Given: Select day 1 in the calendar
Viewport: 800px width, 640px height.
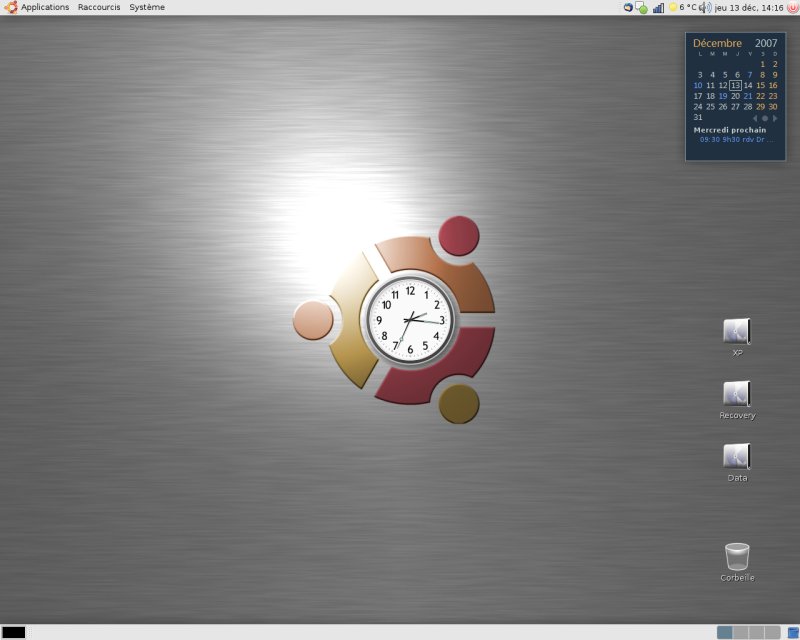Looking at the screenshot, I should point(763,64).
